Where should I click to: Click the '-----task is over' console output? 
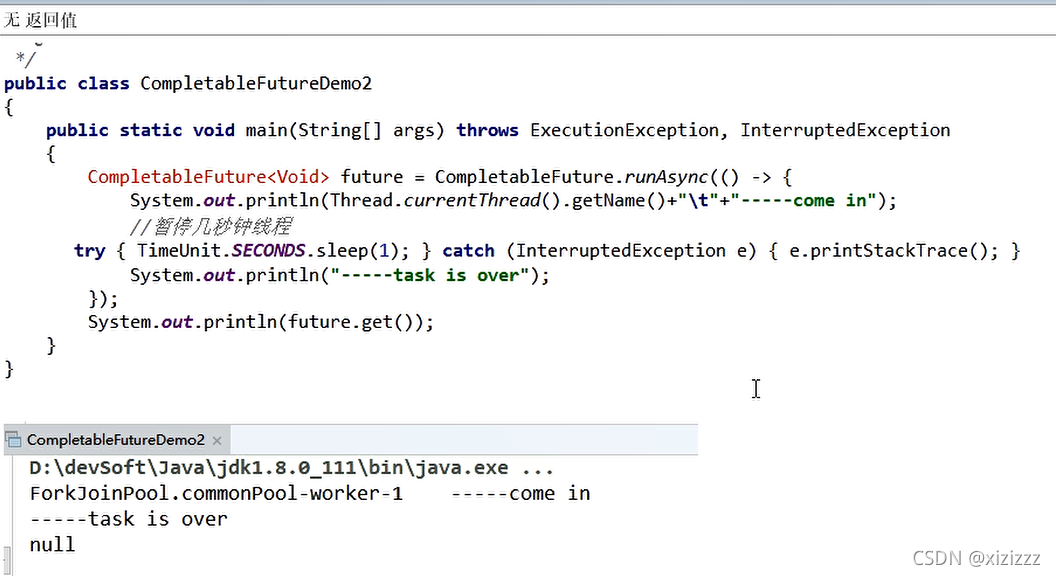point(129,519)
